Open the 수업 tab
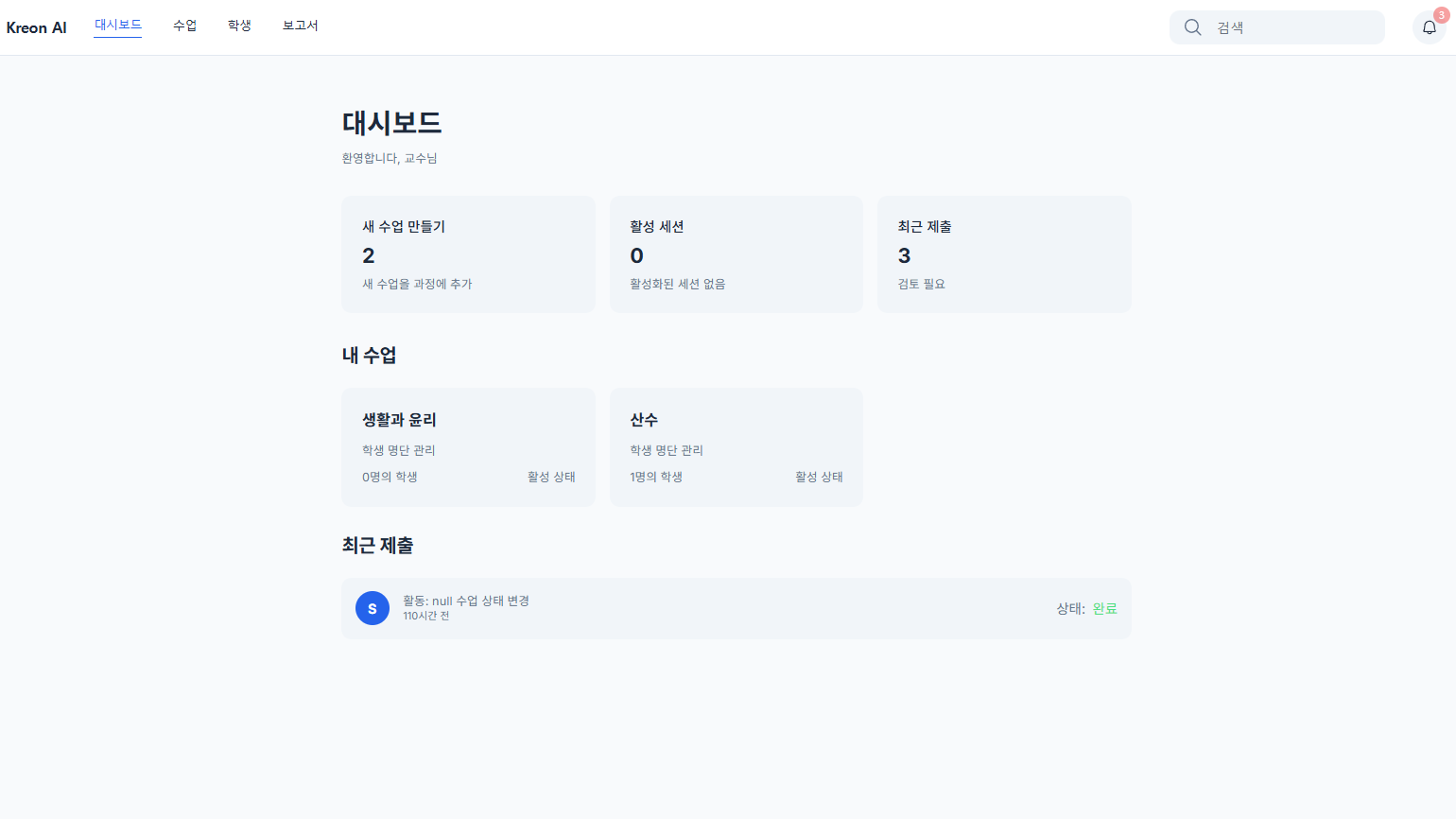Image resolution: width=1456 pixels, height=819 pixels. [x=184, y=26]
